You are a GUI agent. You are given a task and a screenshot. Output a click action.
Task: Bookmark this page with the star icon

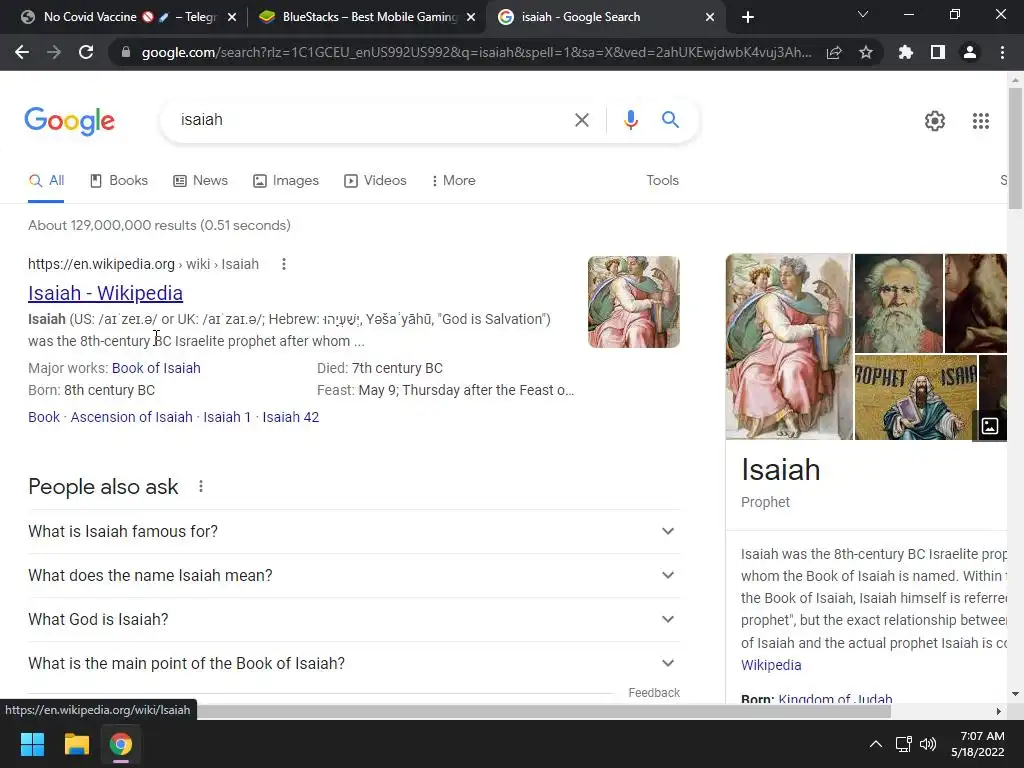pos(866,52)
